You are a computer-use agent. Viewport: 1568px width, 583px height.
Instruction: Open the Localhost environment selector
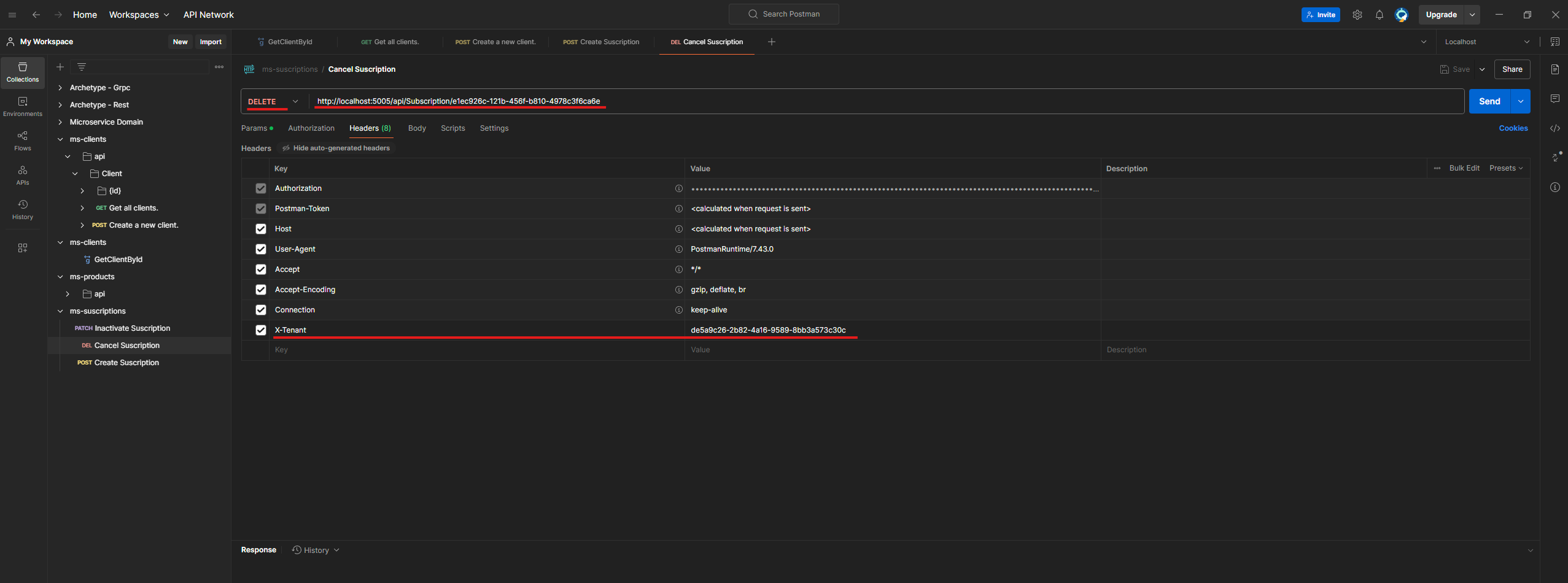pos(1486,42)
